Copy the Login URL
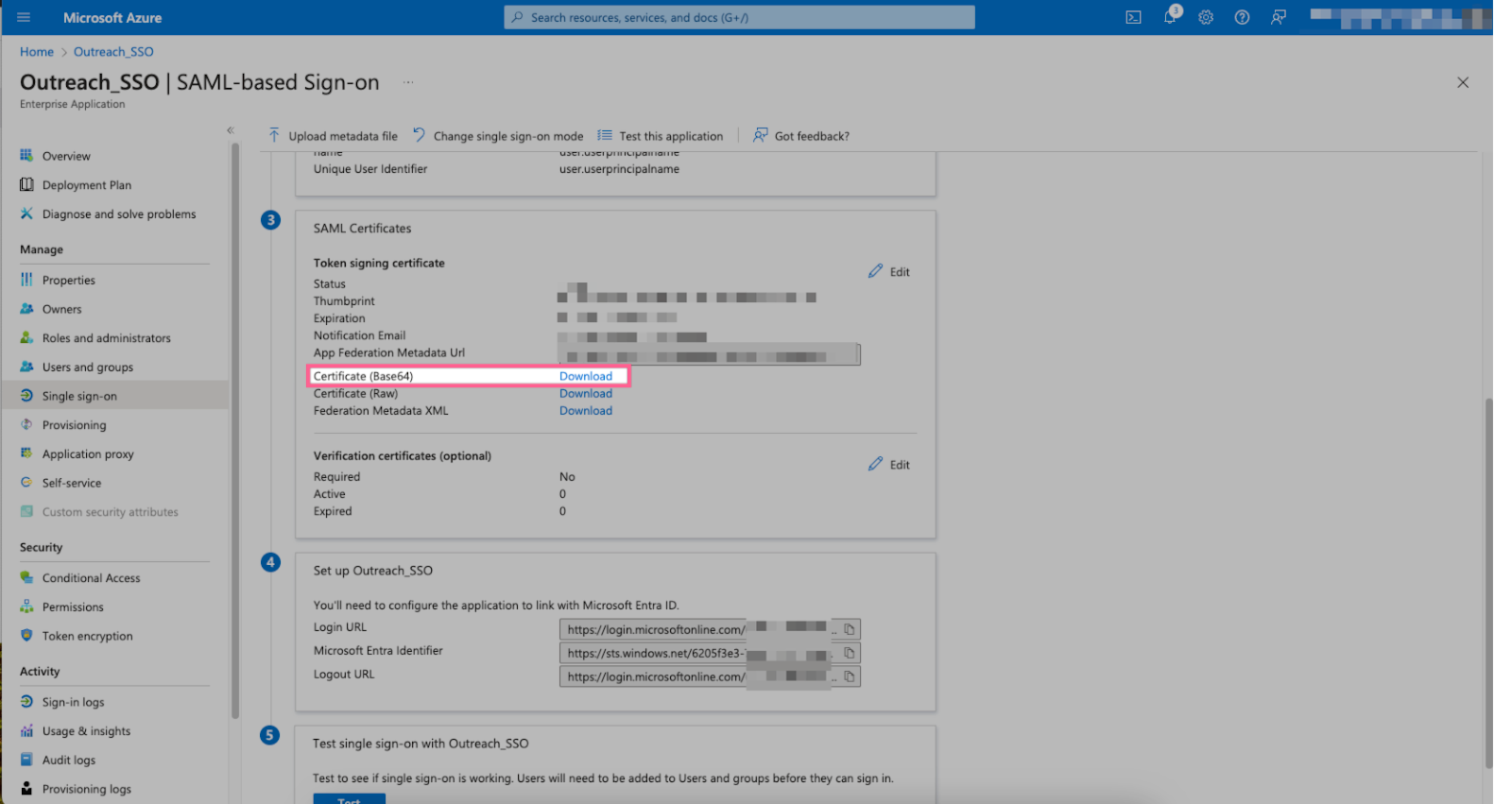Viewport: 1512px width, 804px height. 850,629
